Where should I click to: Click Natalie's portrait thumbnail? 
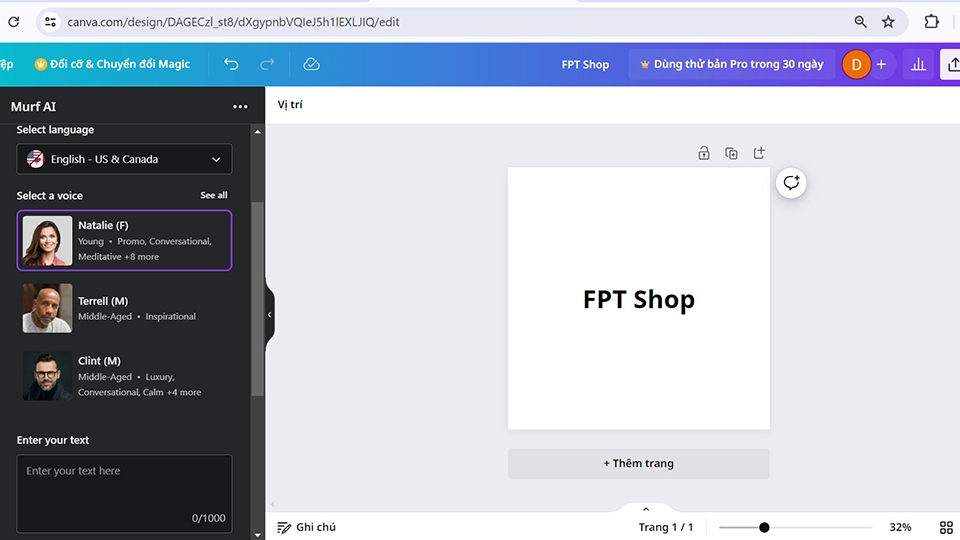click(47, 241)
